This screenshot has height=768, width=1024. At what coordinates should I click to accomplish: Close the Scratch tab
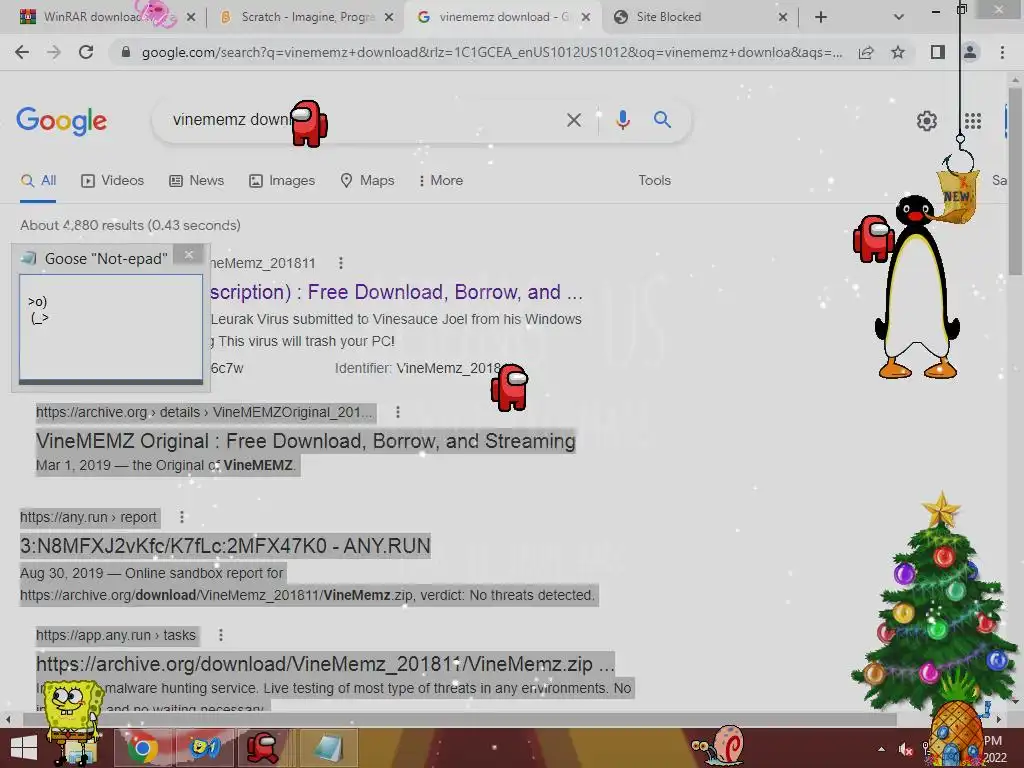(389, 17)
